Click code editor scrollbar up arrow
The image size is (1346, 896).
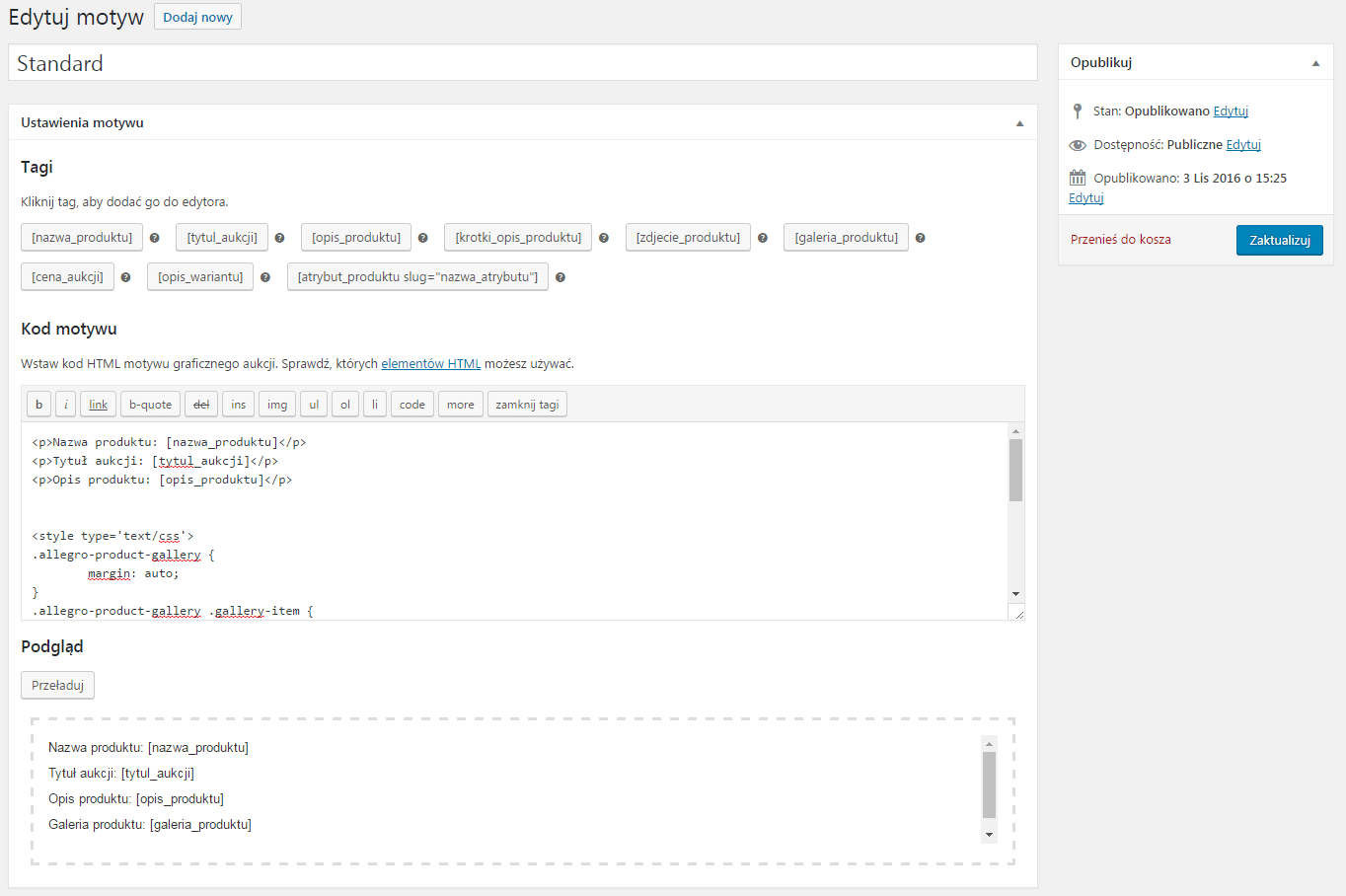tap(1016, 431)
